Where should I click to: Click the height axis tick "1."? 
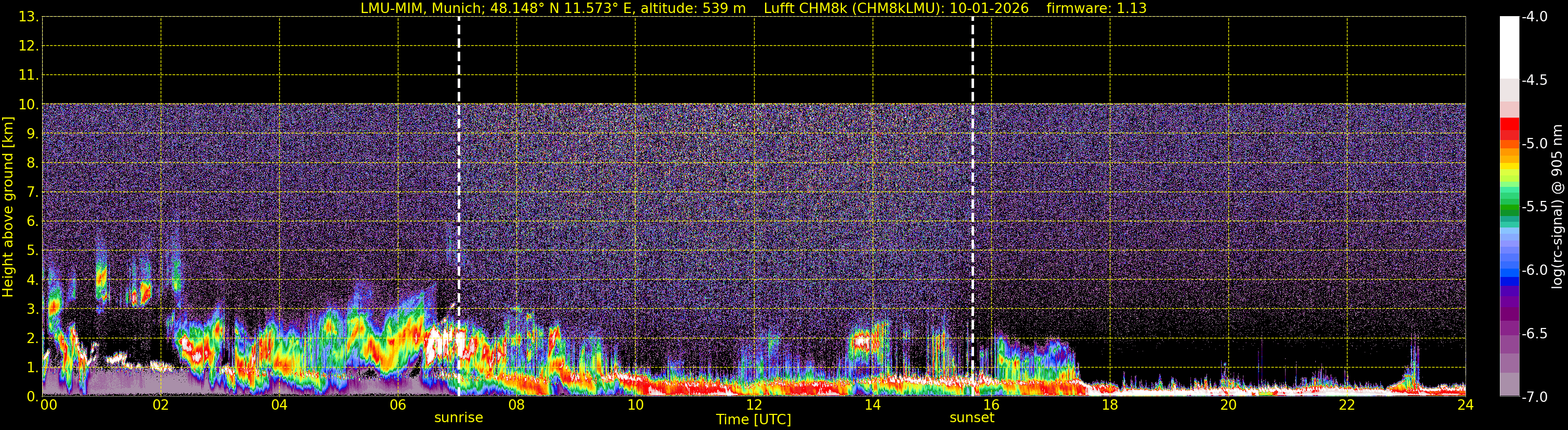coord(32,367)
